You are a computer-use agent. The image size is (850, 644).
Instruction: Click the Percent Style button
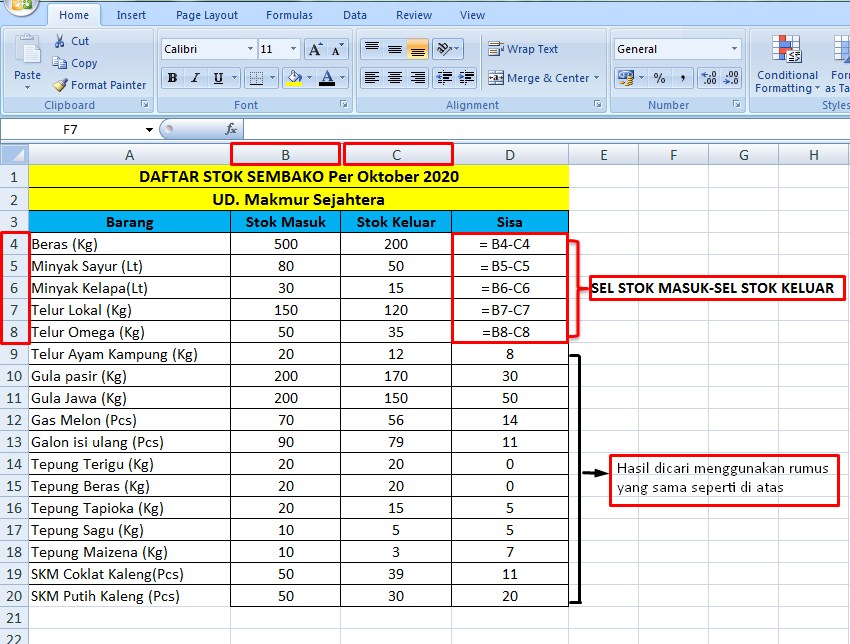(659, 78)
